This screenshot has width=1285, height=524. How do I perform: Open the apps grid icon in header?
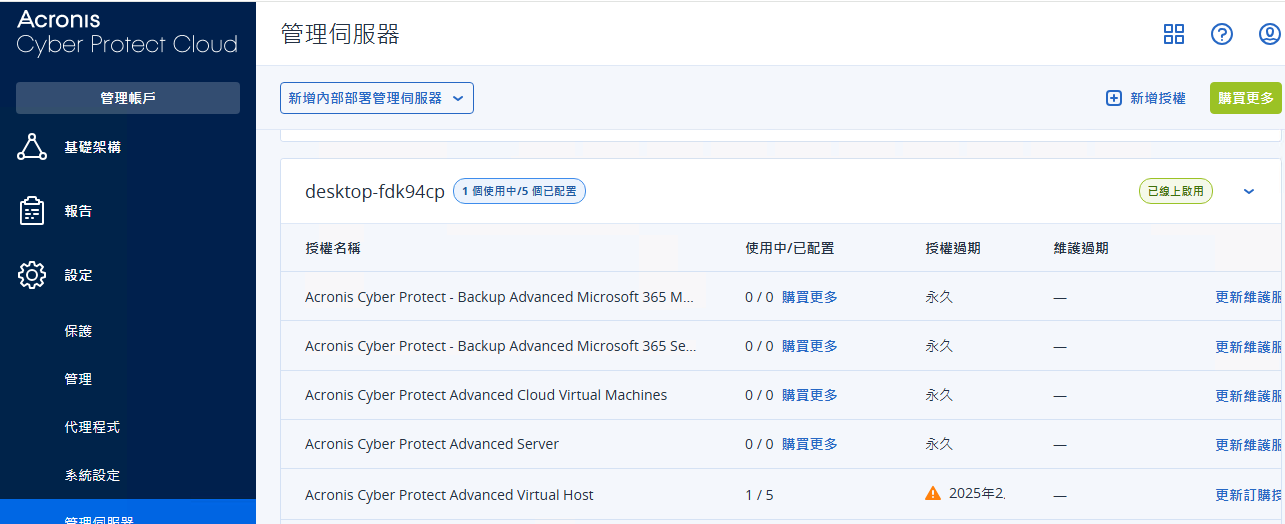[1174, 35]
